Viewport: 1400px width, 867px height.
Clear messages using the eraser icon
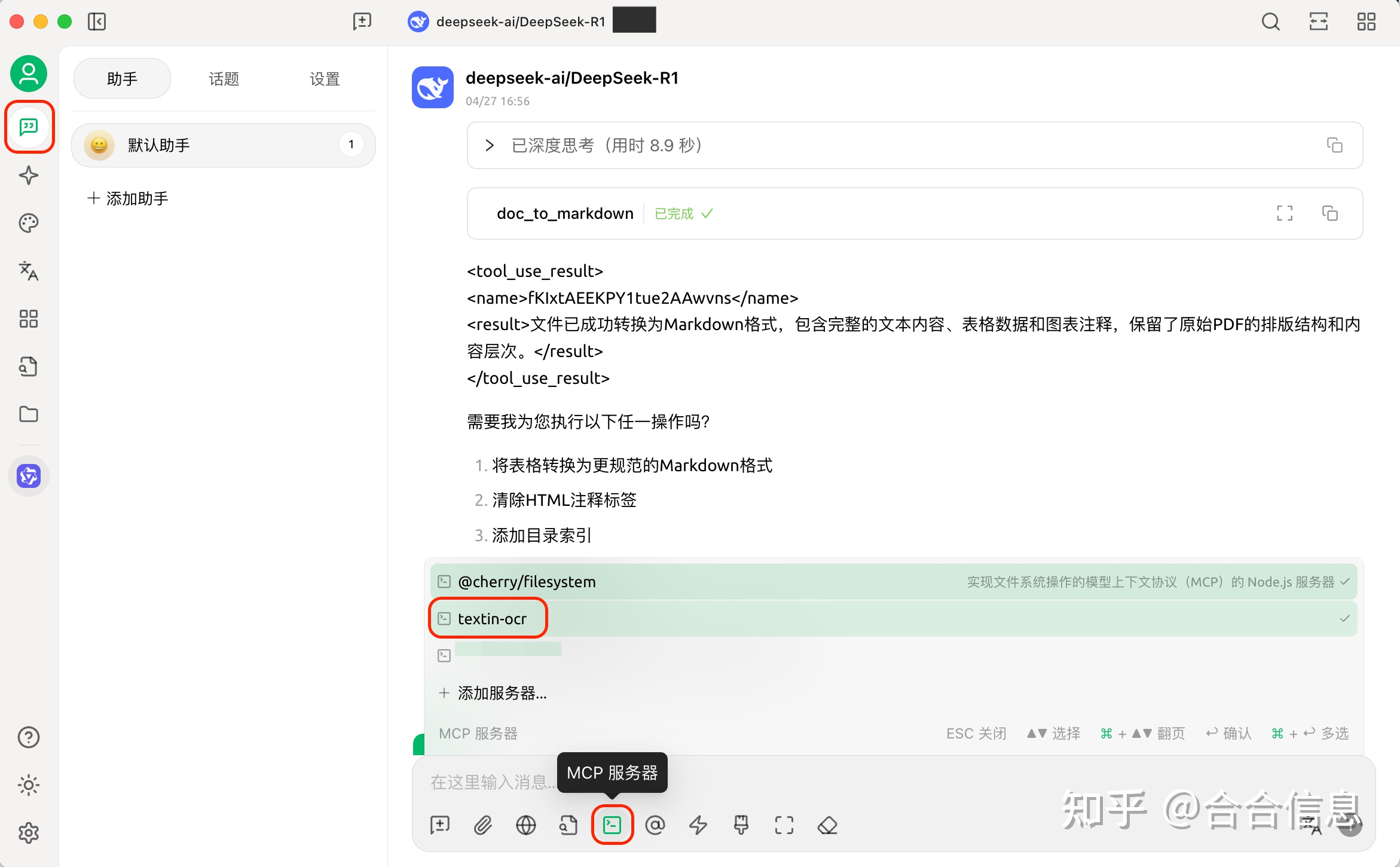(827, 825)
